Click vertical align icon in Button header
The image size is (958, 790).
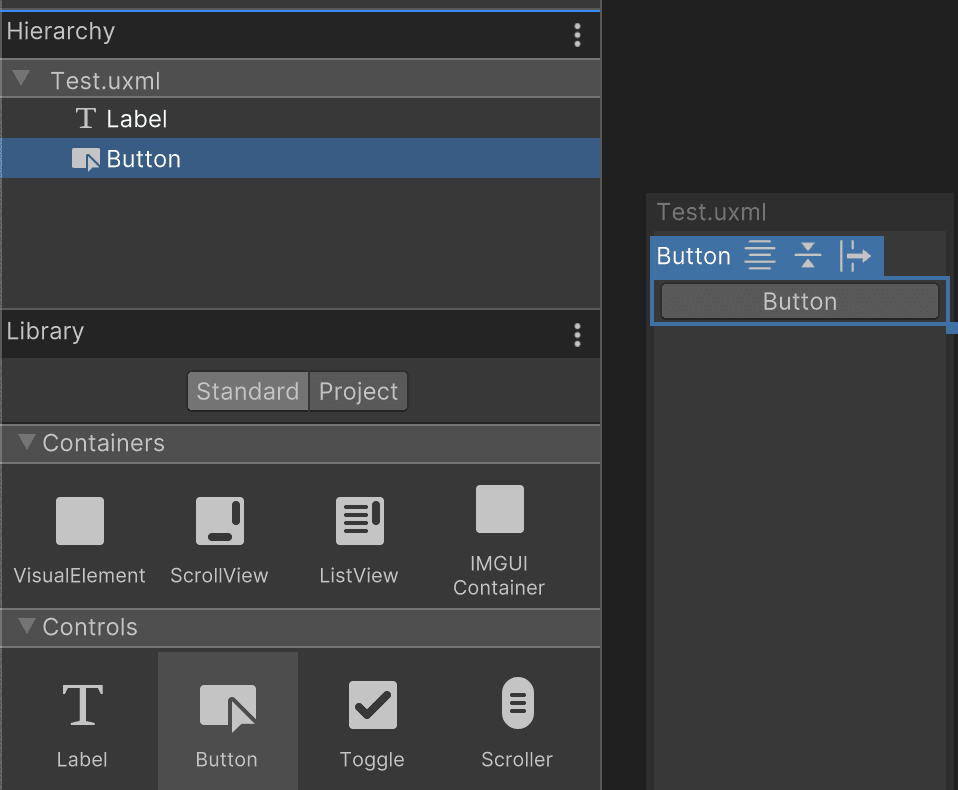pyautogui.click(x=808, y=256)
